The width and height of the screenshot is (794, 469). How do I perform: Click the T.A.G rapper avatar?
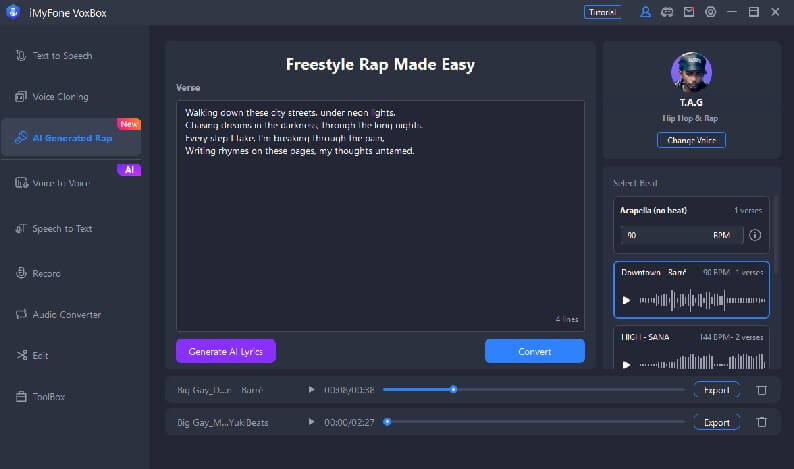click(x=691, y=72)
